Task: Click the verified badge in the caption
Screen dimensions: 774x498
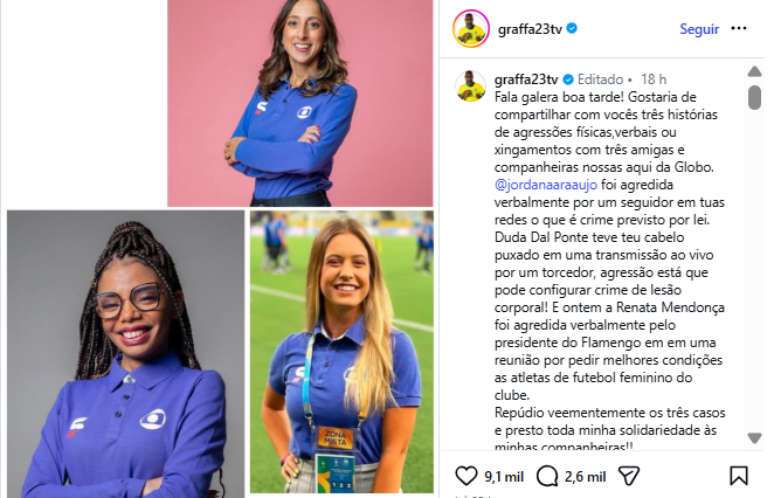Action: coord(568,79)
